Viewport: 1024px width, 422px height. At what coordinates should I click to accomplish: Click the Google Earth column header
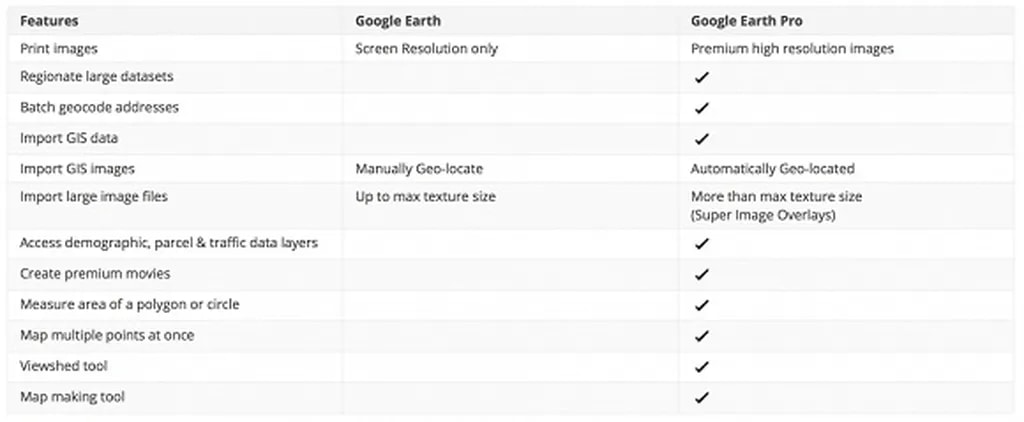pyautogui.click(x=398, y=20)
